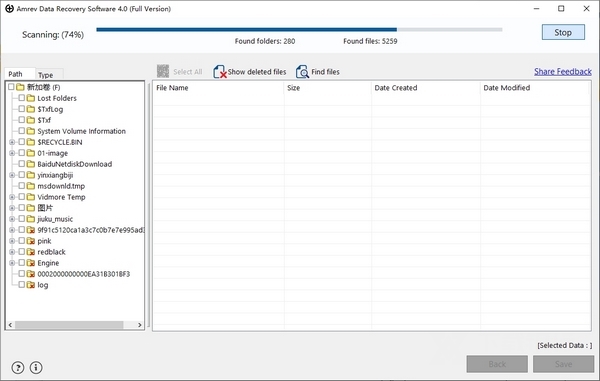This screenshot has width=600, height=381.
Task: Click the msdownld.tmp folder icon
Action: coord(31,186)
